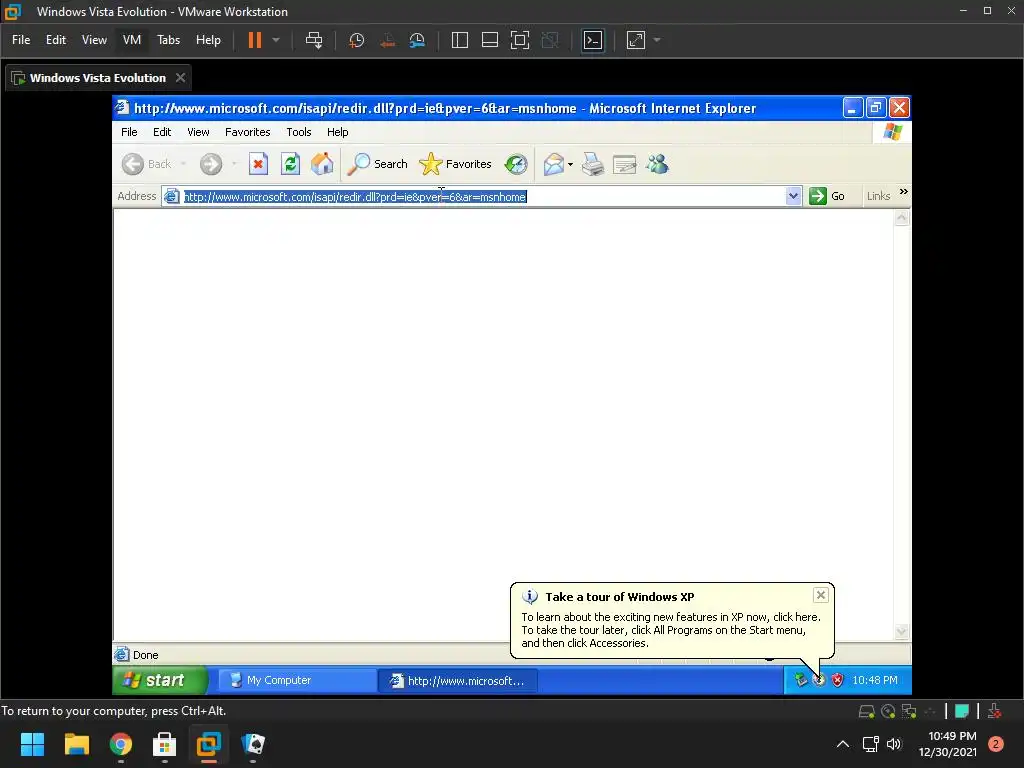
Task: Select the Windows Vista Evolution tab
Action: (x=97, y=78)
